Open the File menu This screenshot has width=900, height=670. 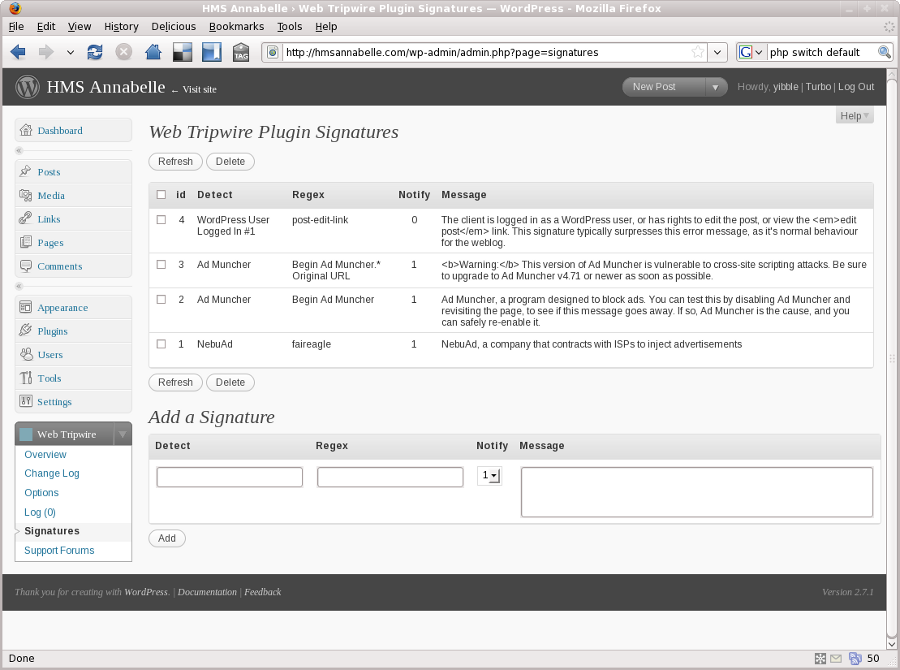coord(16,26)
